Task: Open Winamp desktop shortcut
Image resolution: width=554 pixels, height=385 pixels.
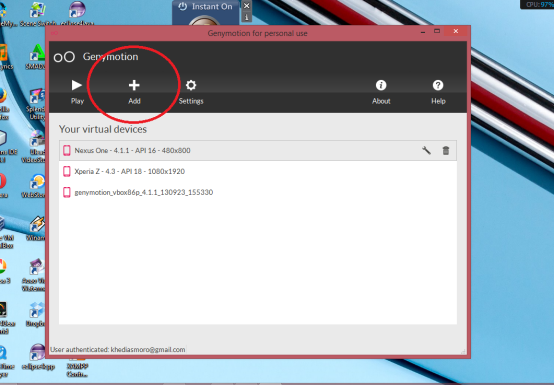Action: (36, 229)
